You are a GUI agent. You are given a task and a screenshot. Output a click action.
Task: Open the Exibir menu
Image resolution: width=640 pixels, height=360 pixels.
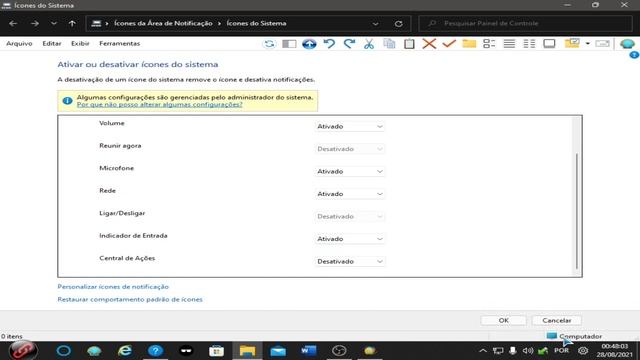[80, 43]
